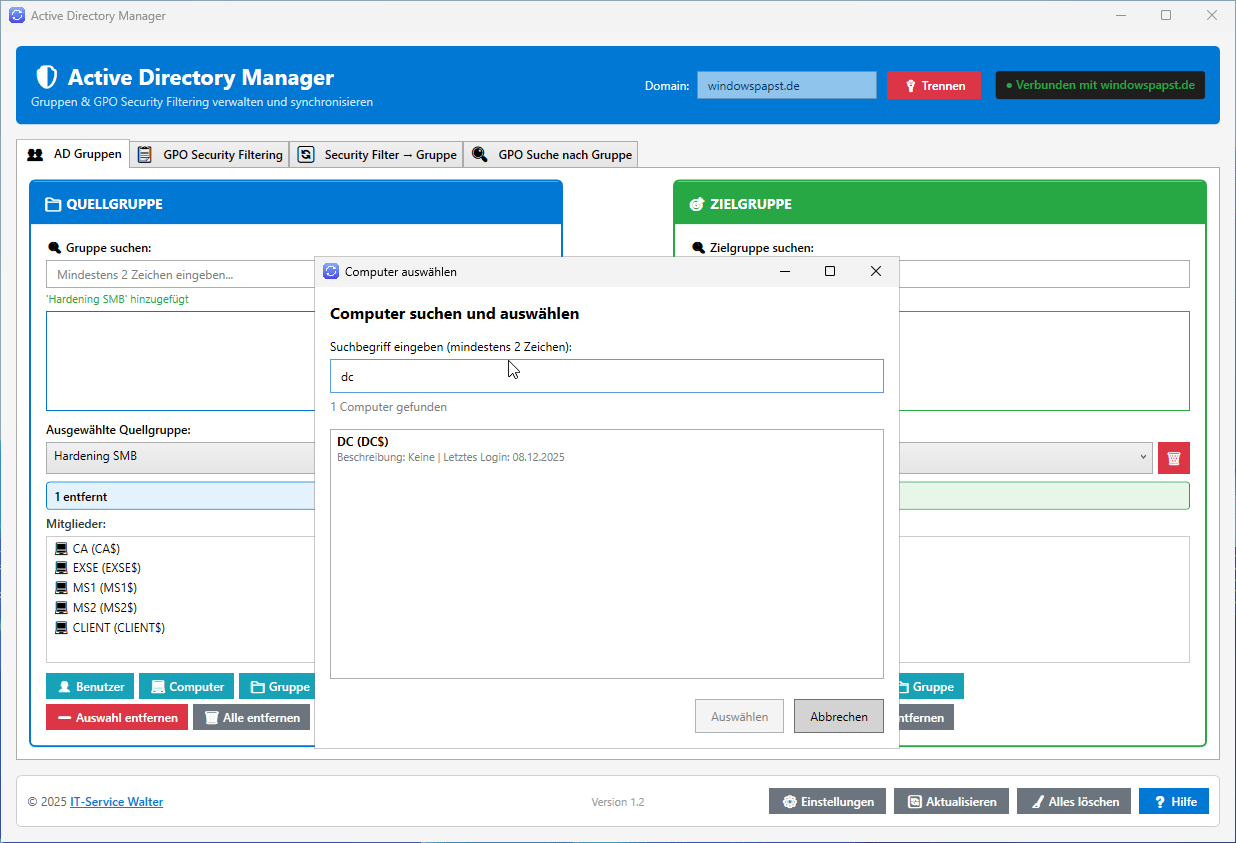Click the Zielgruppe header icon
1236x843 pixels.
click(x=697, y=204)
